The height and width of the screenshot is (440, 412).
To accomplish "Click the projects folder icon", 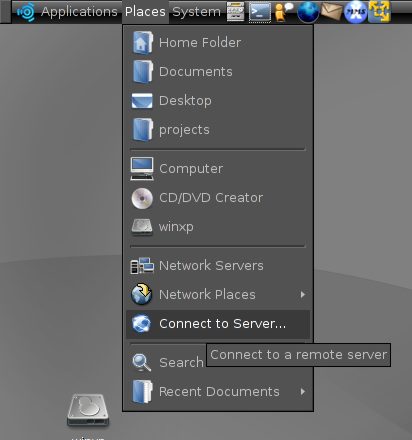I will pyautogui.click(x=142, y=130).
